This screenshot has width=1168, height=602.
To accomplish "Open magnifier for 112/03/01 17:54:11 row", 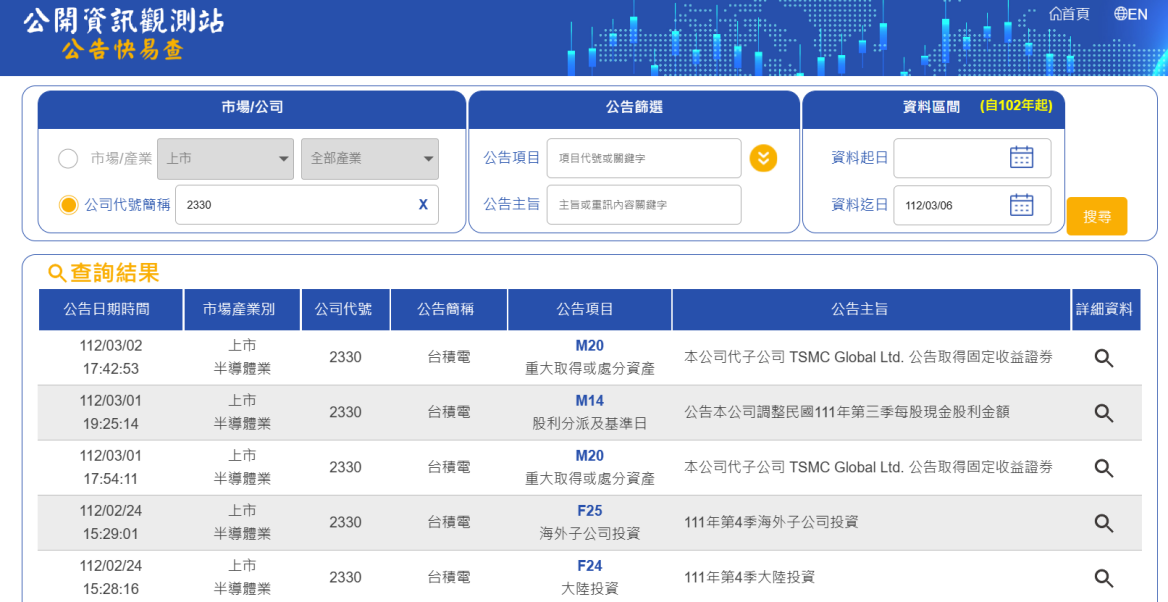I will click(1103, 468).
